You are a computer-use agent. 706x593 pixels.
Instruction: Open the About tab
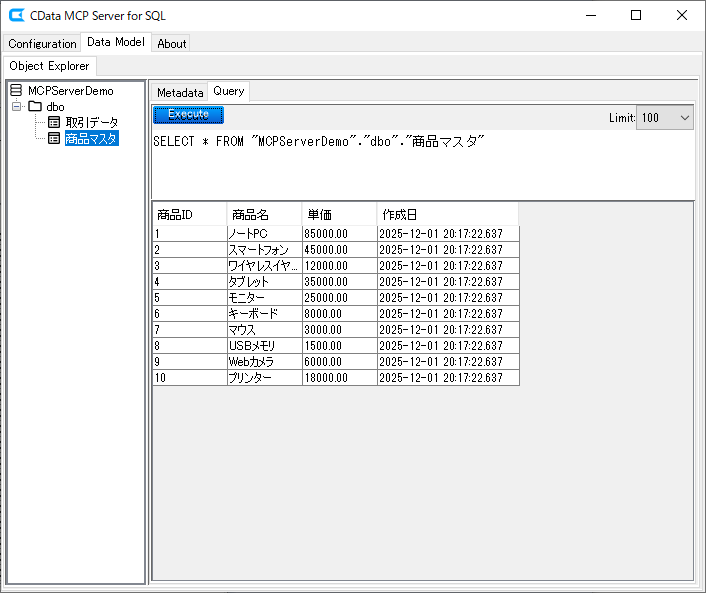[172, 44]
